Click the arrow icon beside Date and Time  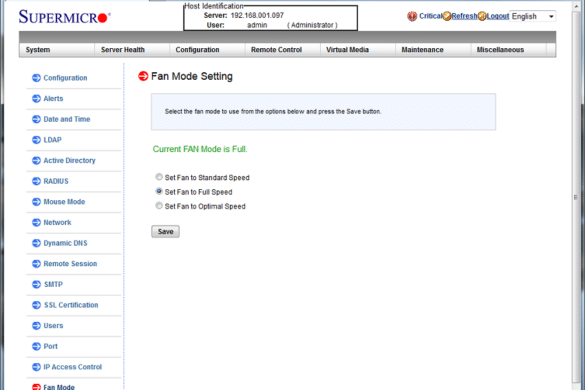pyautogui.click(x=36, y=119)
